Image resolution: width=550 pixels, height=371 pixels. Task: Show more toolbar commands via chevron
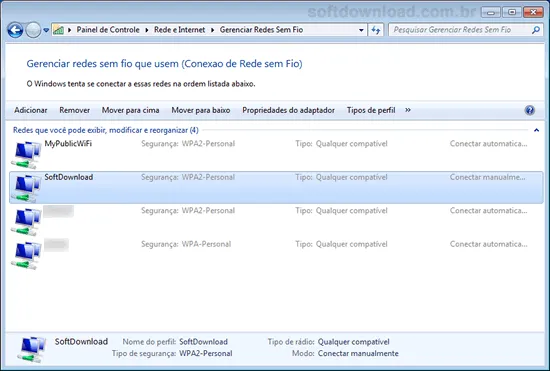pos(408,110)
